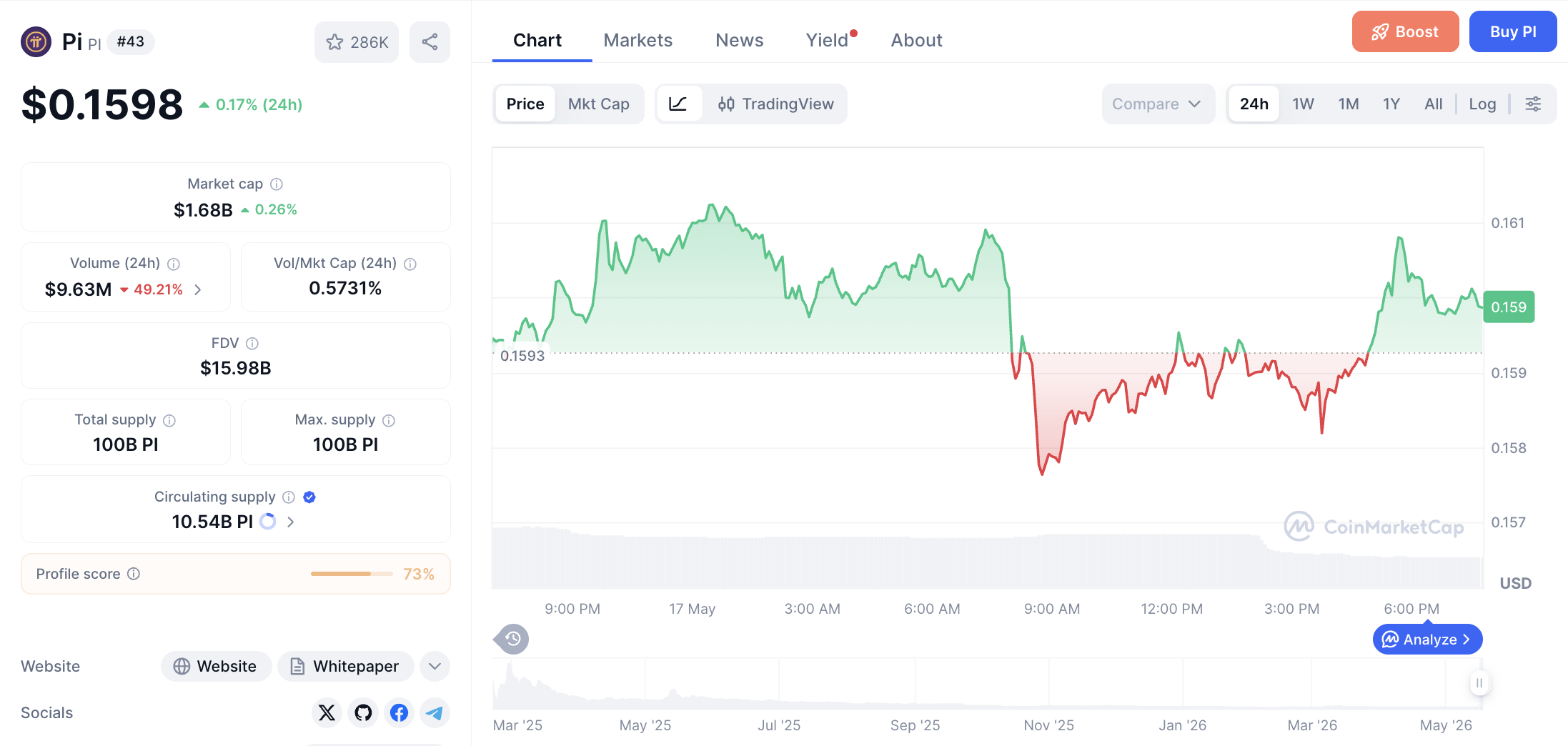Click the circulating supply progress ring

coord(268,522)
